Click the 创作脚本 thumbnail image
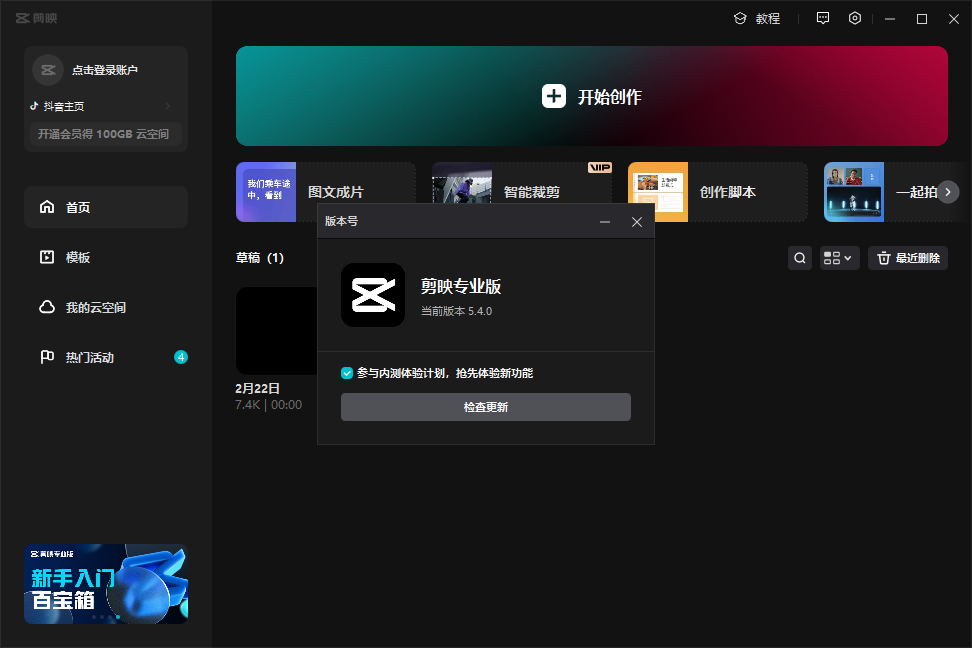 click(658, 192)
